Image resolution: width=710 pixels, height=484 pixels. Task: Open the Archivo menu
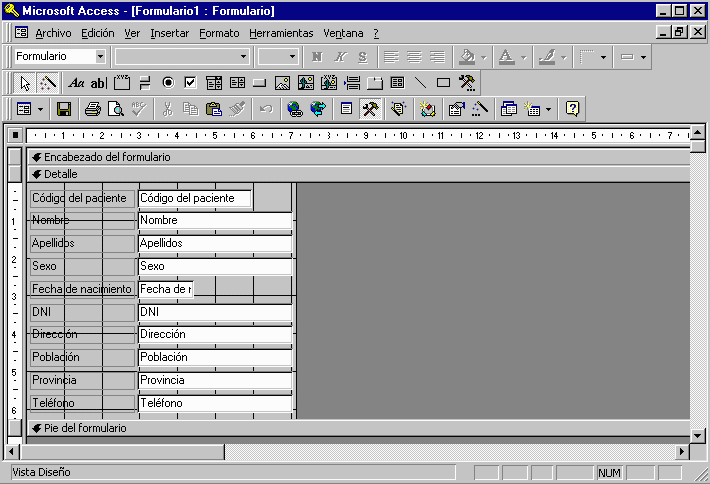pyautogui.click(x=53, y=33)
